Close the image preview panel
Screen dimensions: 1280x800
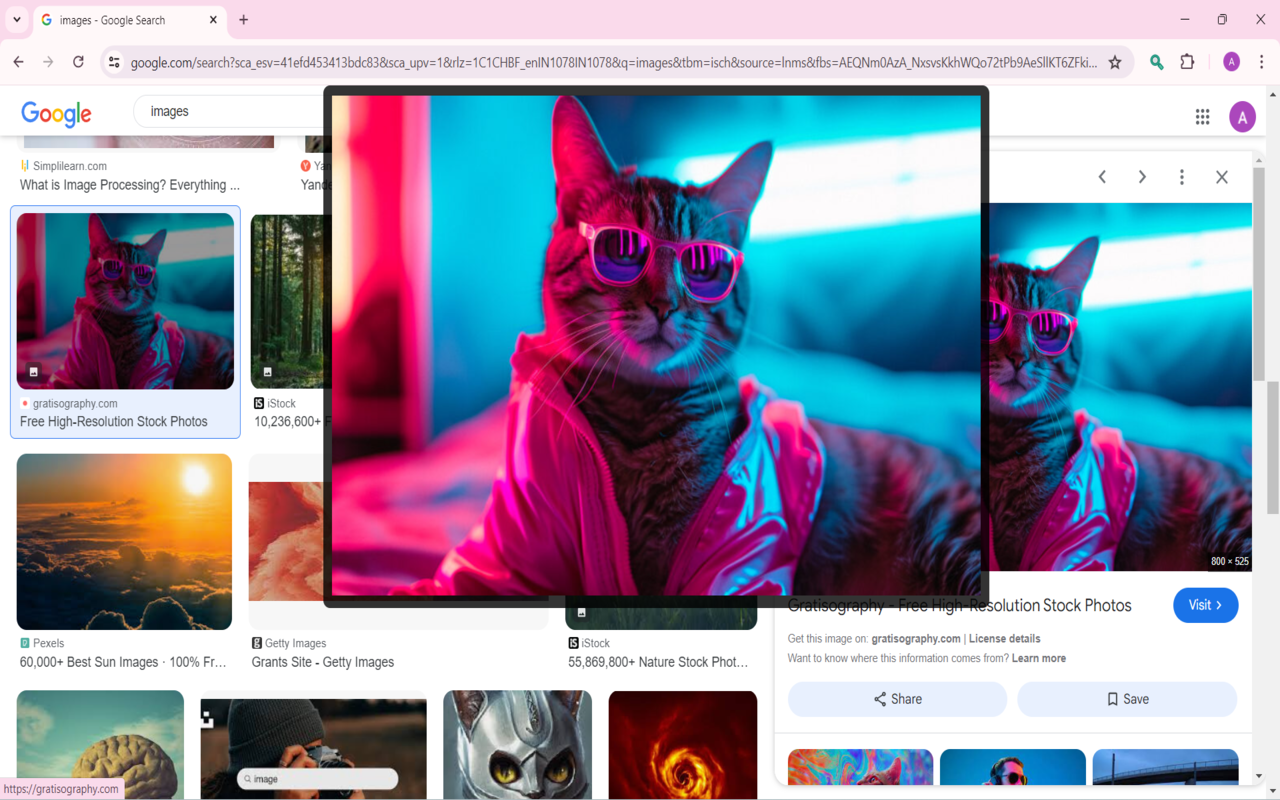[x=1221, y=177]
